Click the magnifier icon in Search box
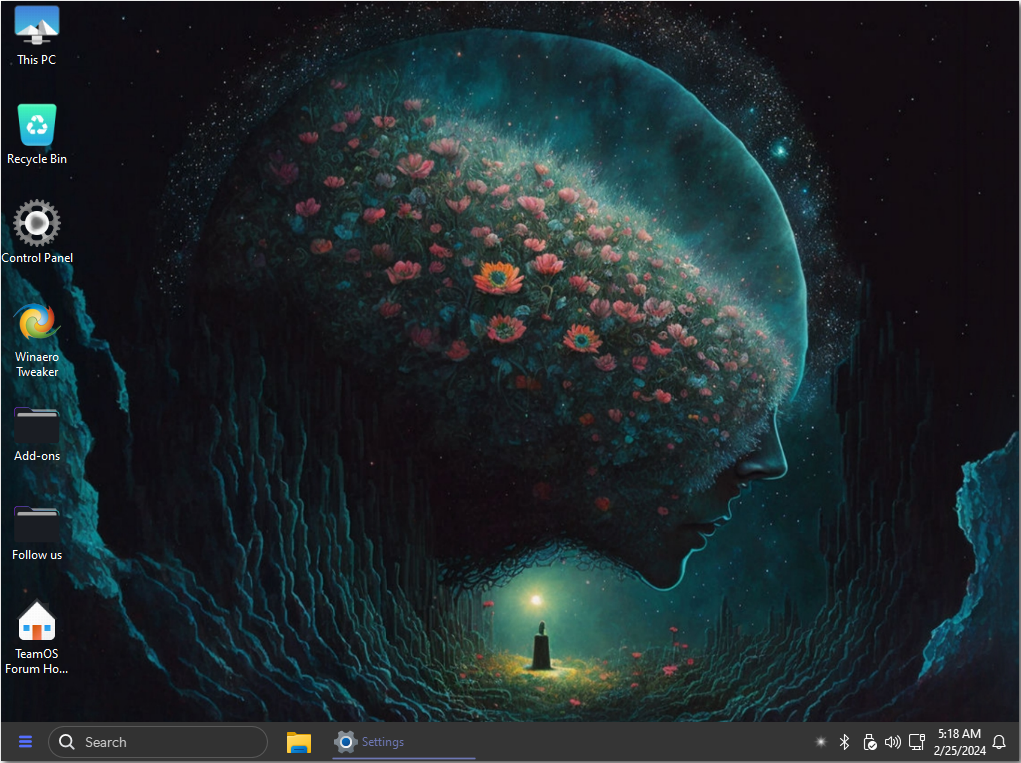This screenshot has width=1021, height=763. [x=67, y=742]
